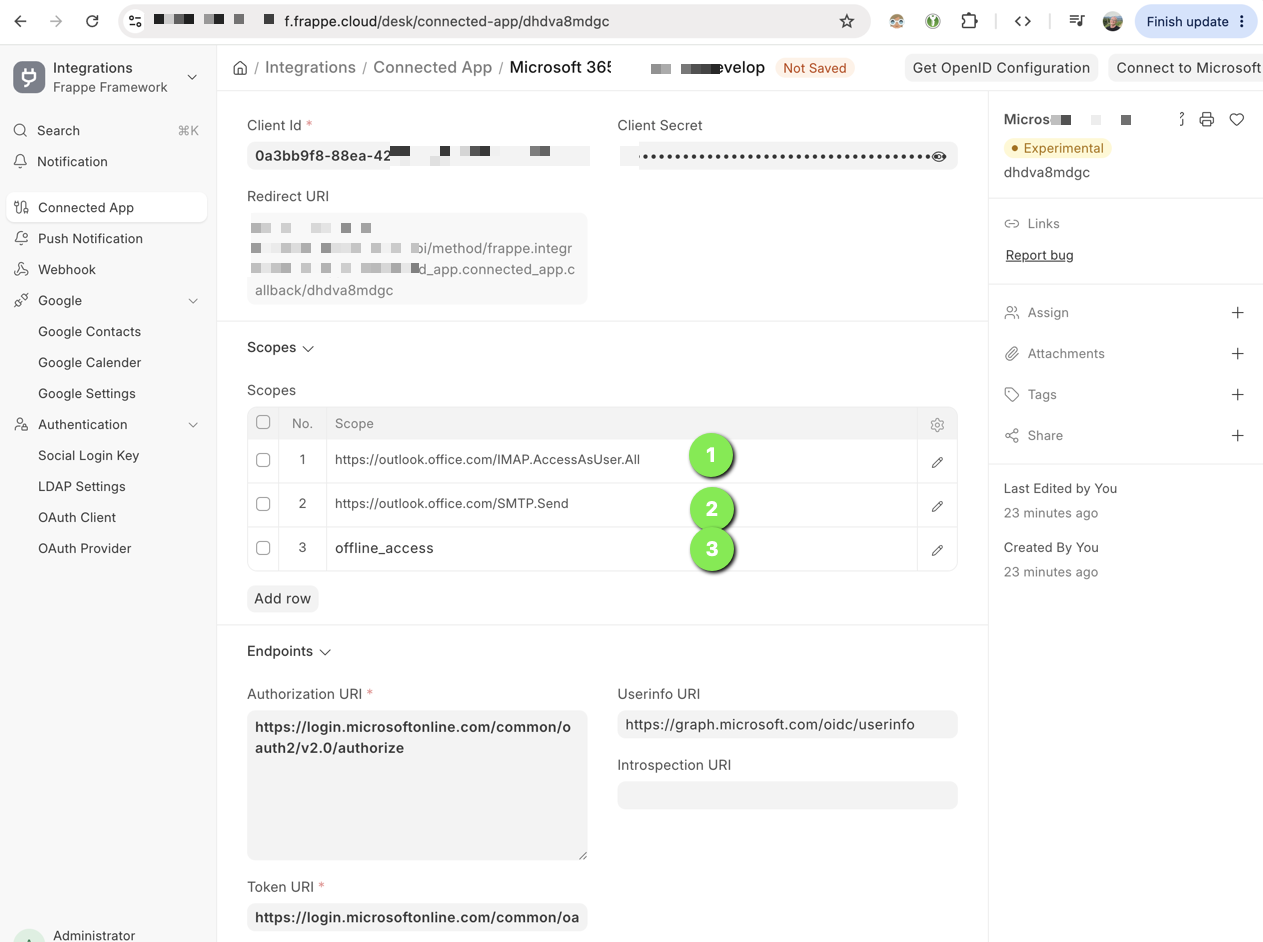Collapse the Scopes section
The height and width of the screenshot is (942, 1263).
pos(308,348)
